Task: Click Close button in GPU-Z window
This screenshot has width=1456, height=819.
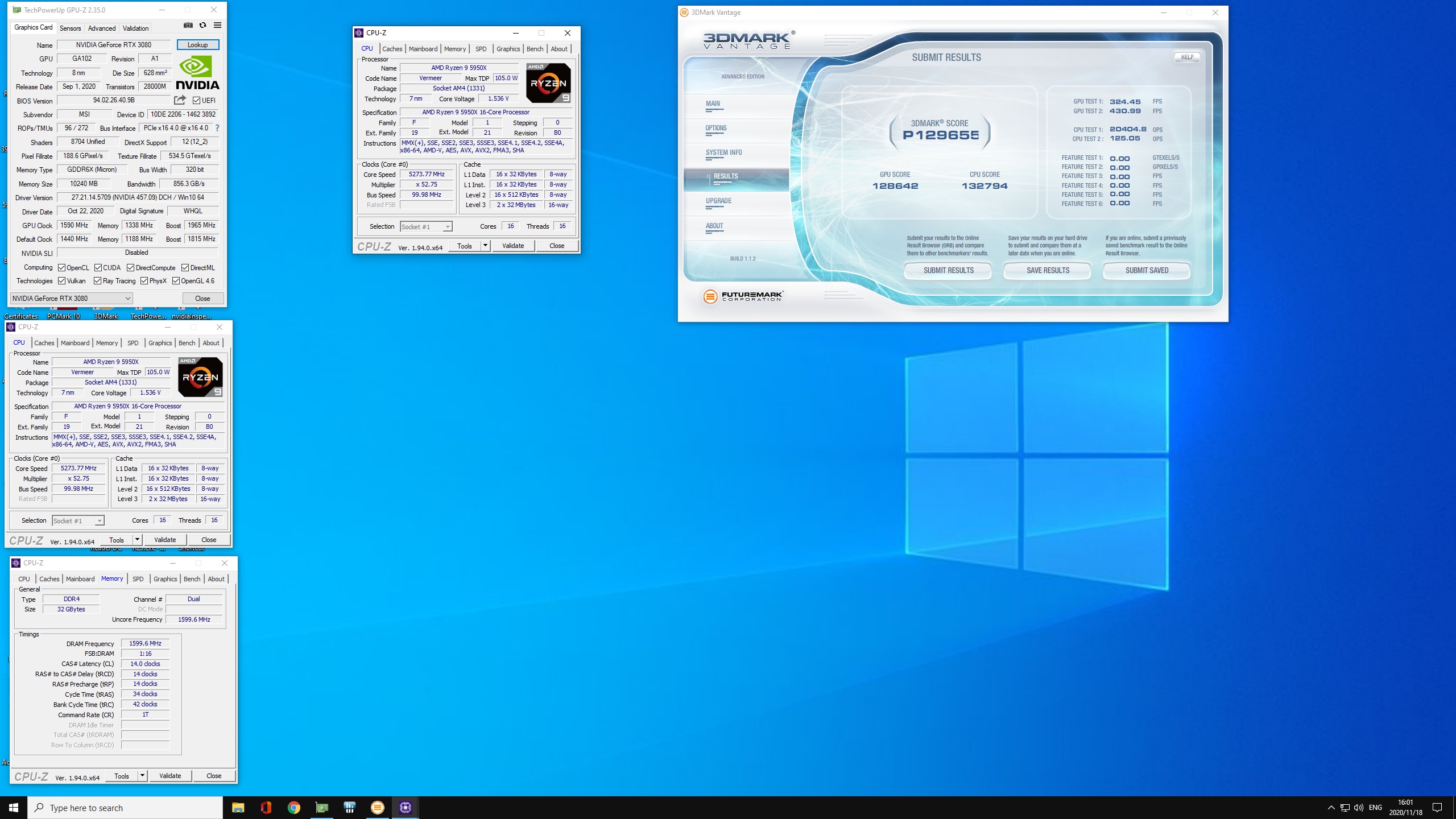Action: click(x=202, y=299)
